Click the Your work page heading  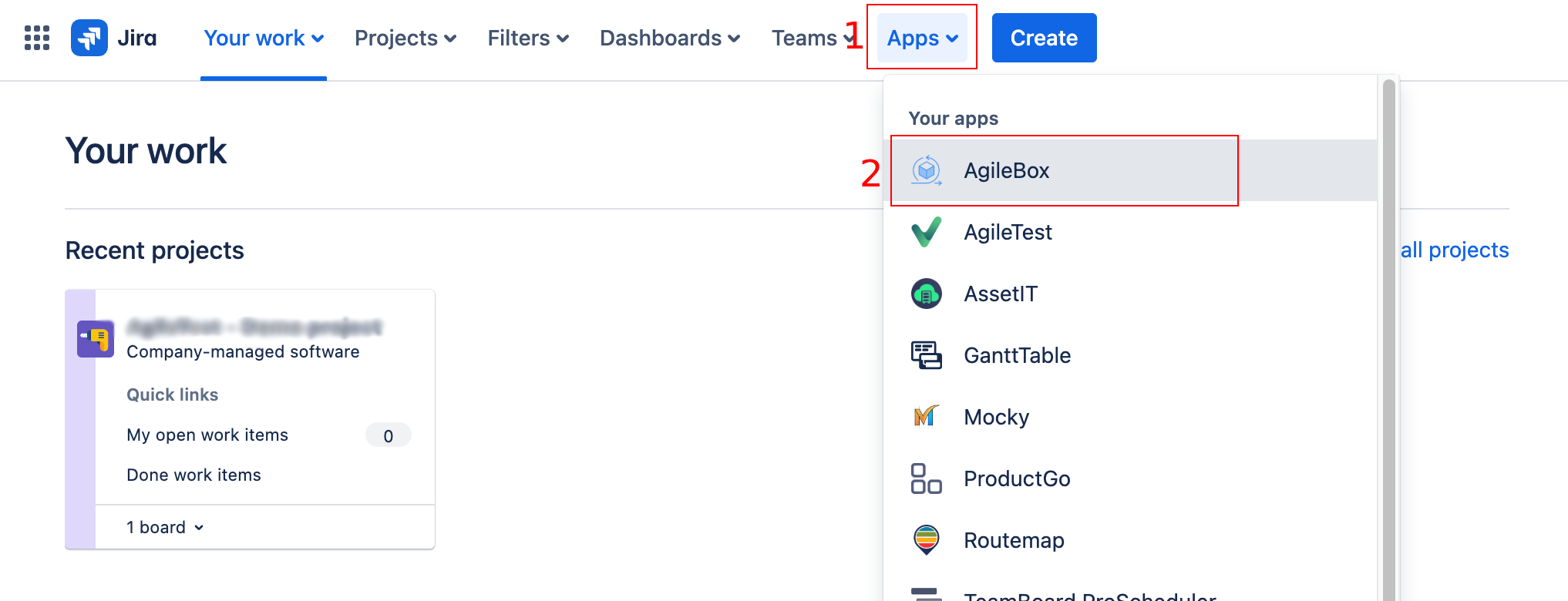(146, 151)
